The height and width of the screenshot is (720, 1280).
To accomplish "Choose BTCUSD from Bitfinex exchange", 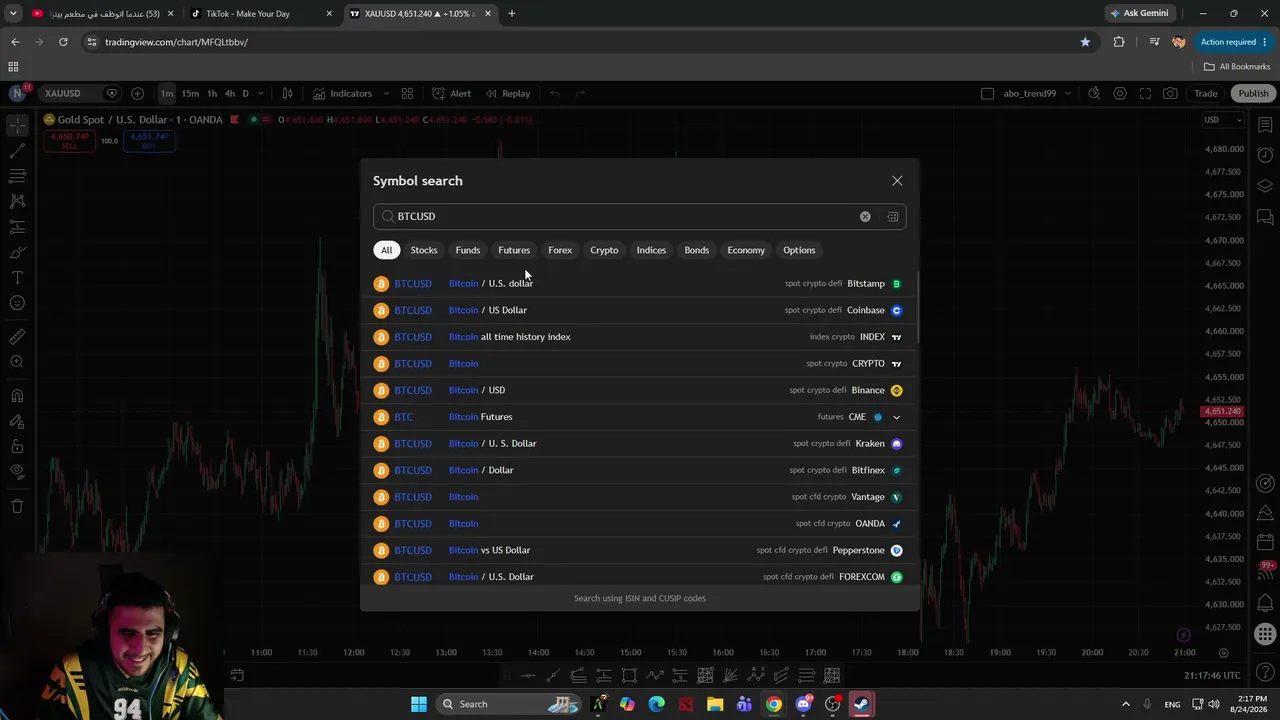I will (638, 470).
